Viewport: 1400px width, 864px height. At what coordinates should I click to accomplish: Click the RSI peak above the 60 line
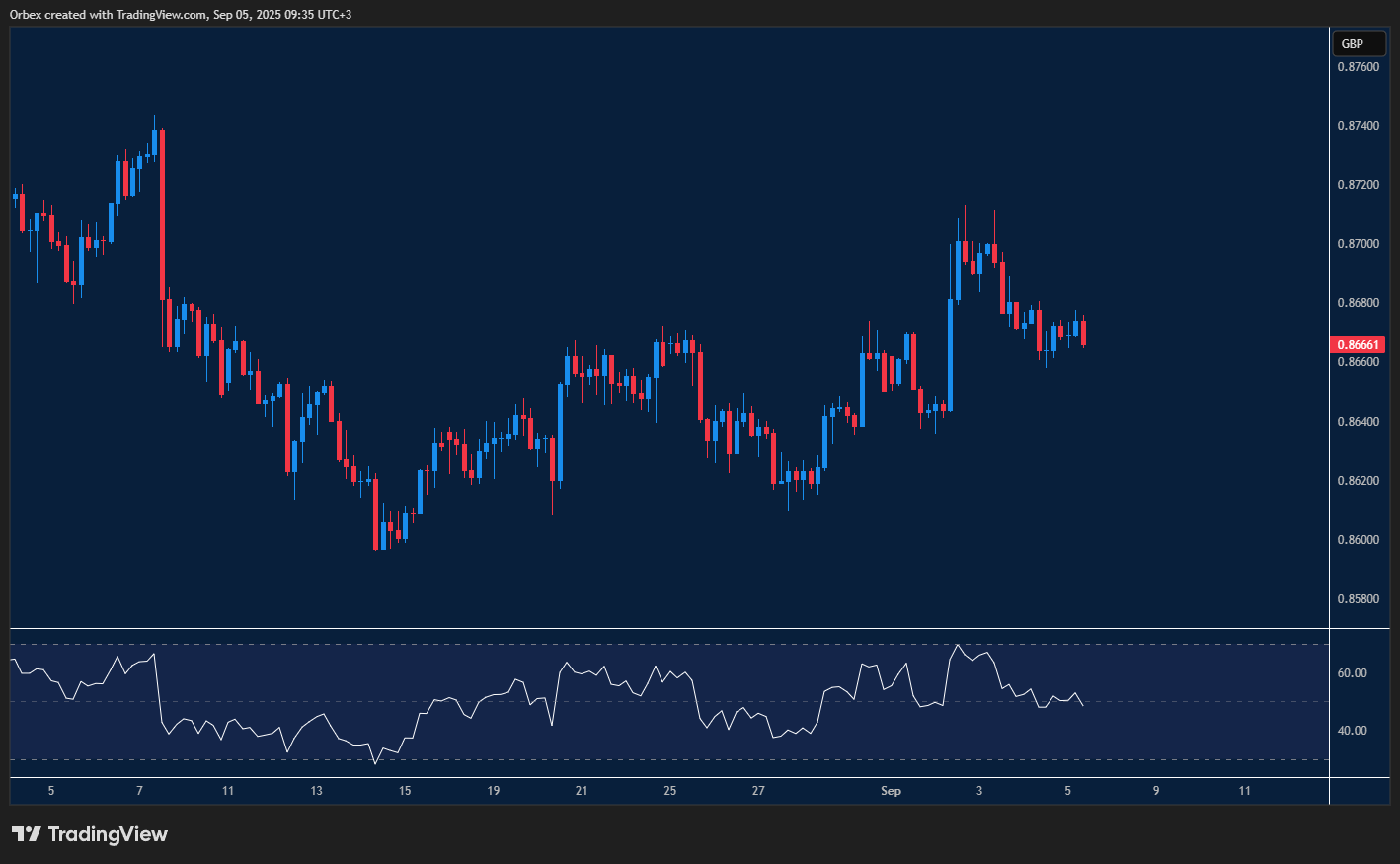pos(959,644)
